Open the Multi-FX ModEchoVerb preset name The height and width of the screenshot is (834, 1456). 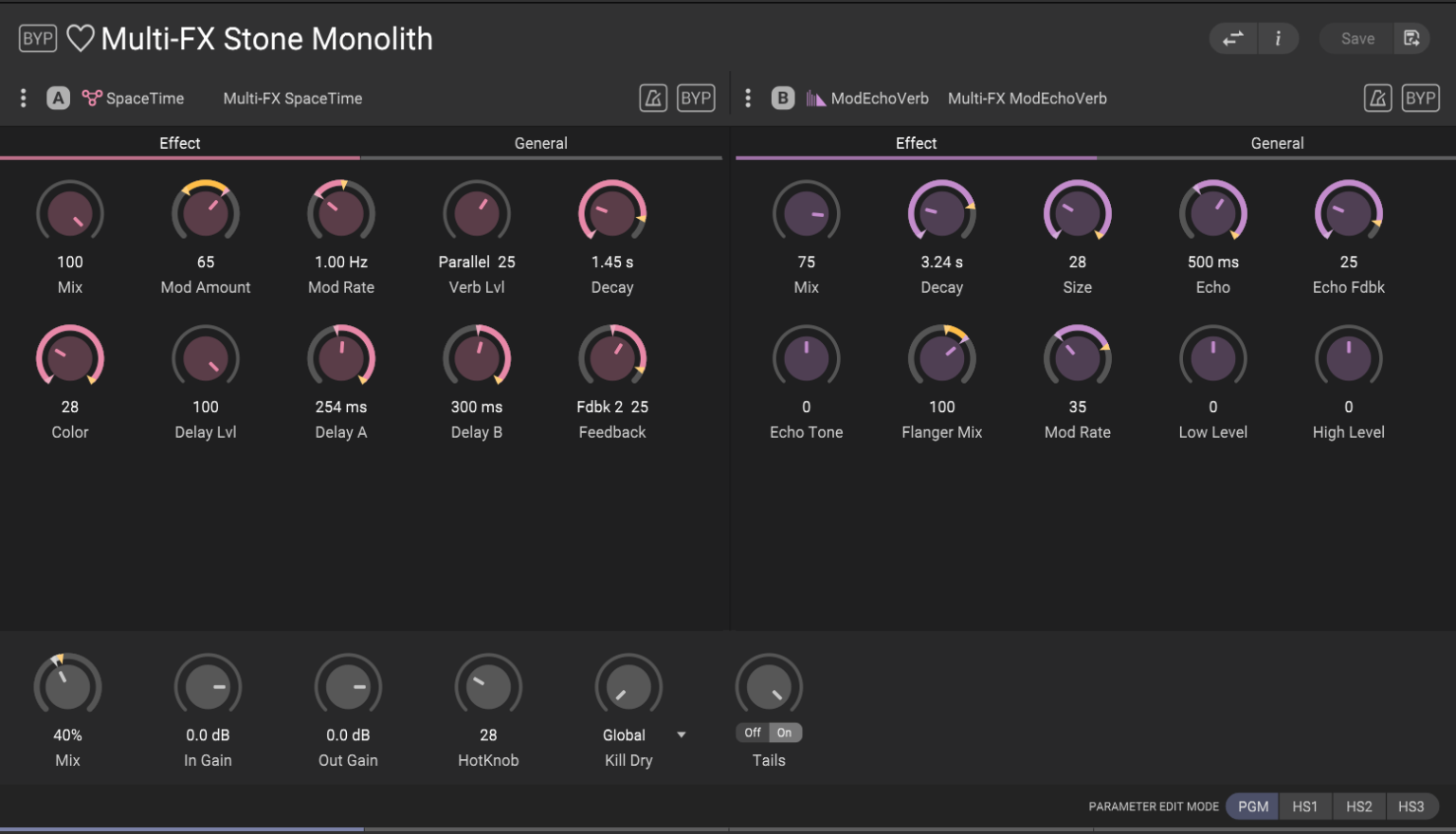[x=1028, y=99]
